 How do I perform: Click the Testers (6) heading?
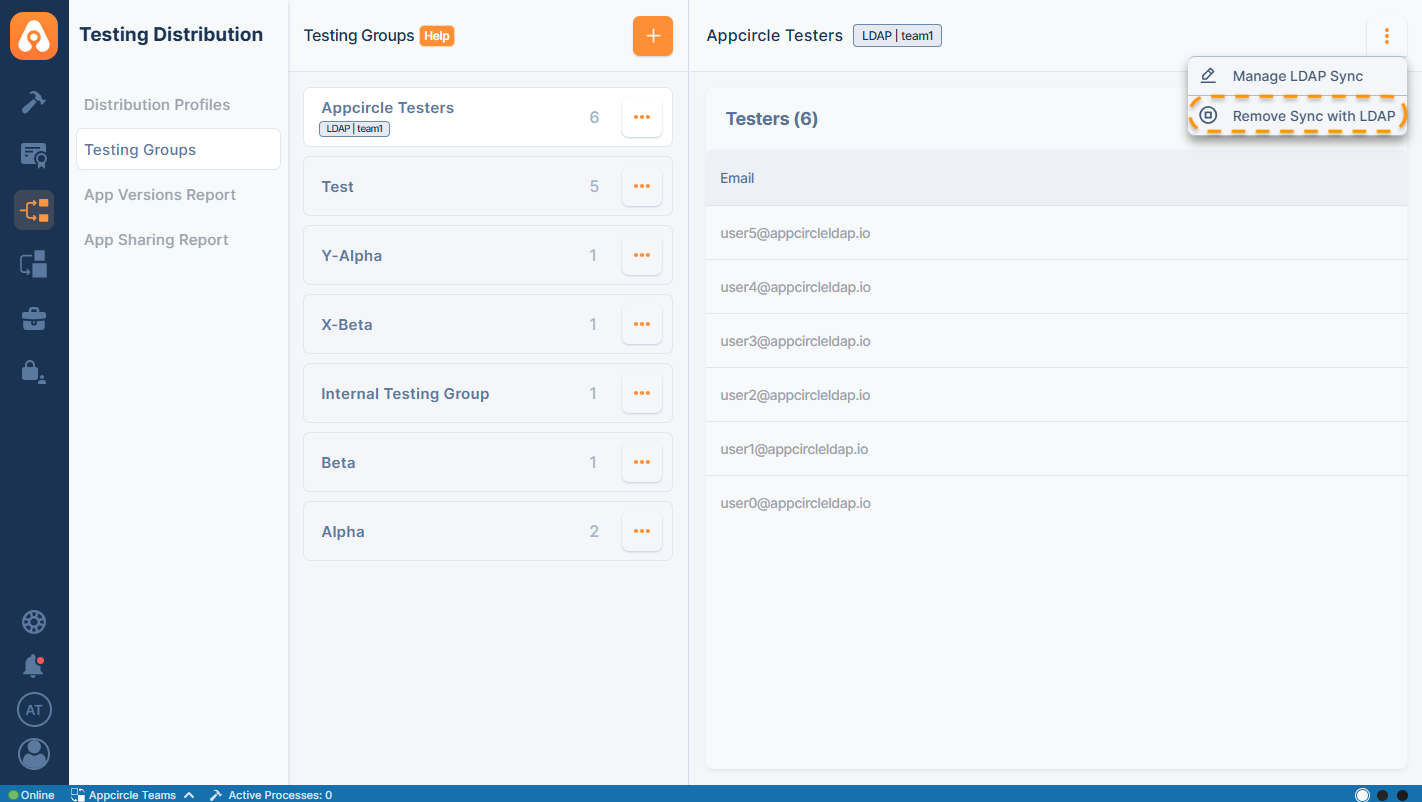click(772, 119)
